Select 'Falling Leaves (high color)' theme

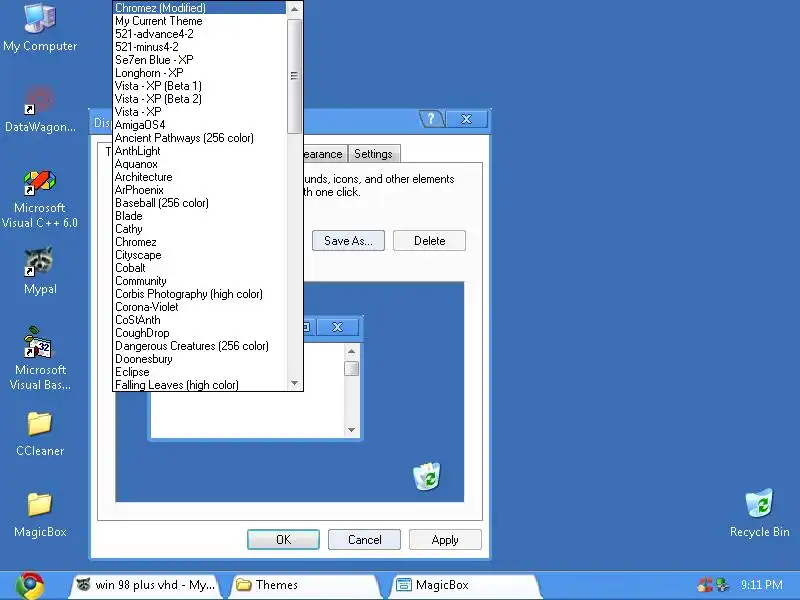pyautogui.click(x=199, y=385)
